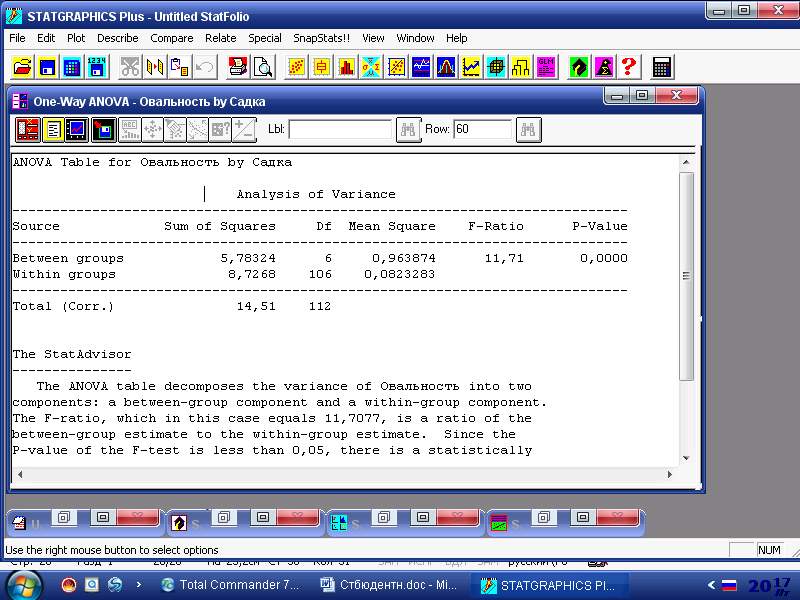The width and height of the screenshot is (800, 600).
Task: Open the time-series chart icon
Action: click(x=421, y=67)
